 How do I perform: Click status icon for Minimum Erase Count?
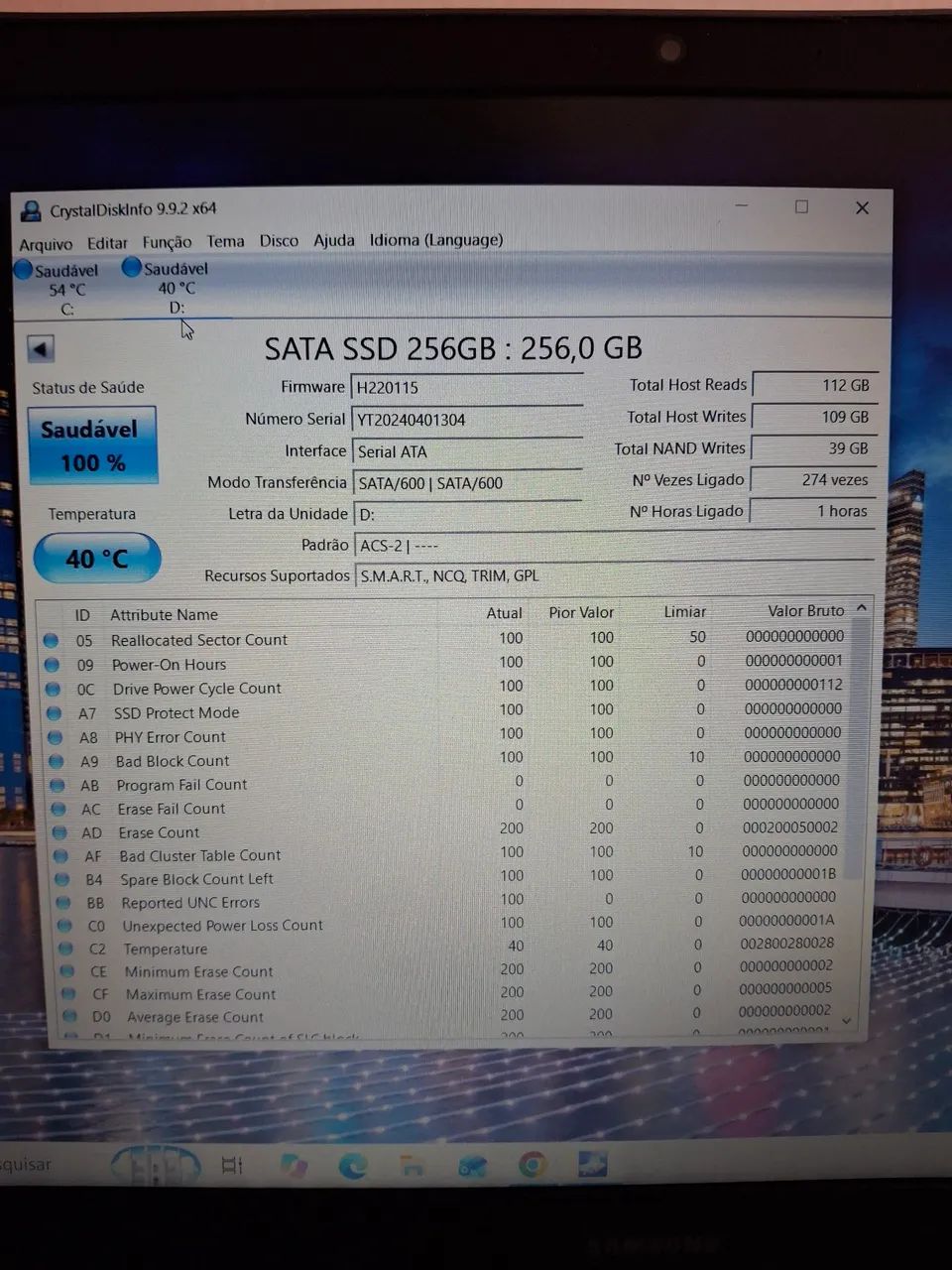coord(67,971)
